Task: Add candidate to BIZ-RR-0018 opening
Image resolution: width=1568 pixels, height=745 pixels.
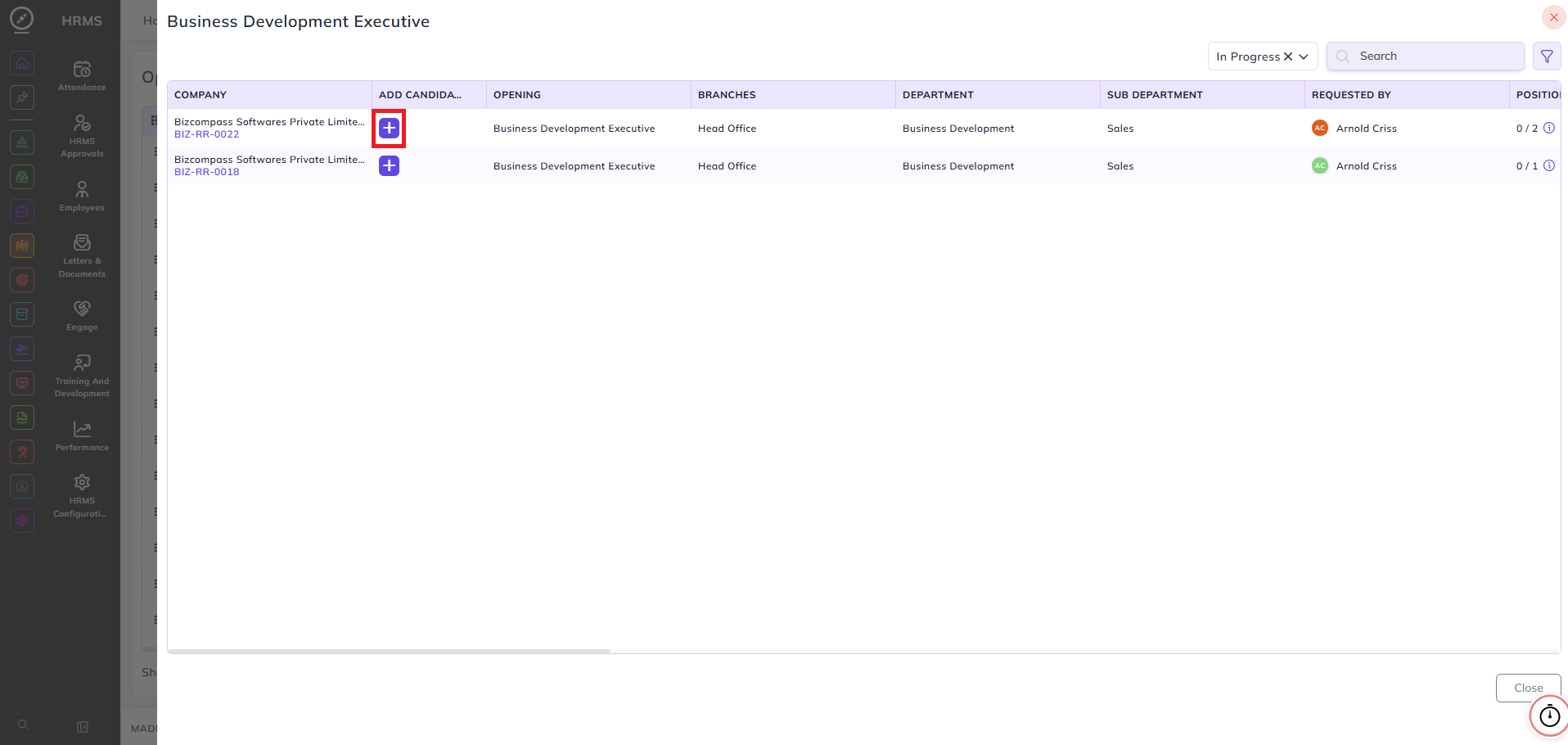Action: tap(389, 165)
